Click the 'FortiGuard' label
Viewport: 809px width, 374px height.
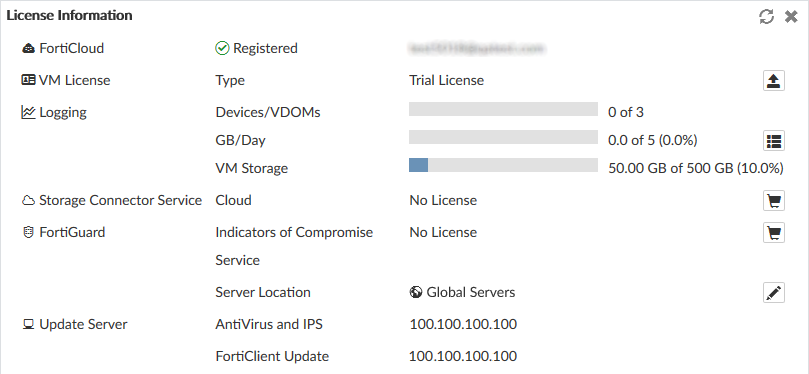coord(72,233)
